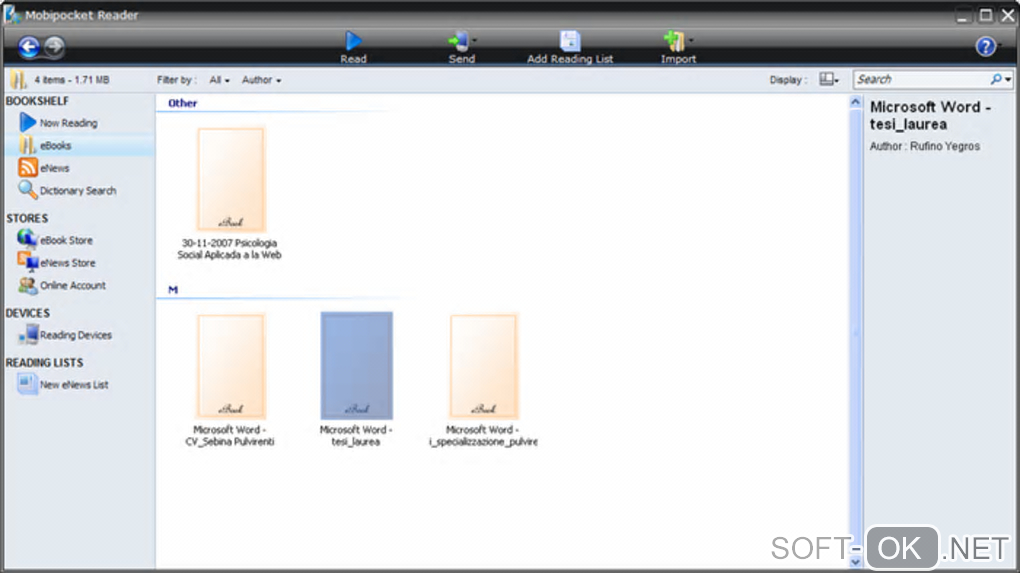Maximize the Mobipocket Reader window
This screenshot has width=1020, height=573.
(x=986, y=15)
